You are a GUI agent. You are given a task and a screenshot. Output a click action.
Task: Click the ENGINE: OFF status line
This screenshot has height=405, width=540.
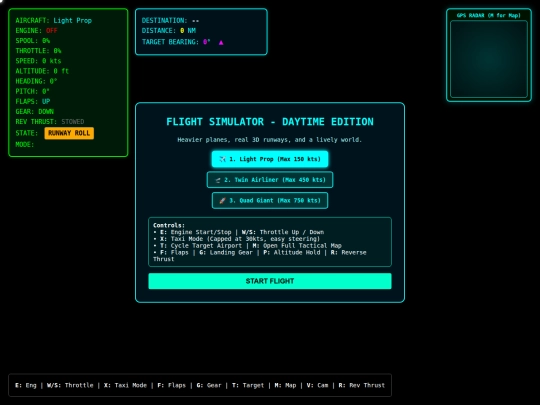(x=36, y=31)
